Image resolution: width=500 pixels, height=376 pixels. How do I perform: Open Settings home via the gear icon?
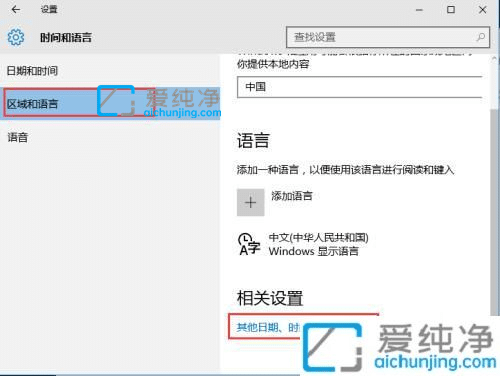click(15, 37)
